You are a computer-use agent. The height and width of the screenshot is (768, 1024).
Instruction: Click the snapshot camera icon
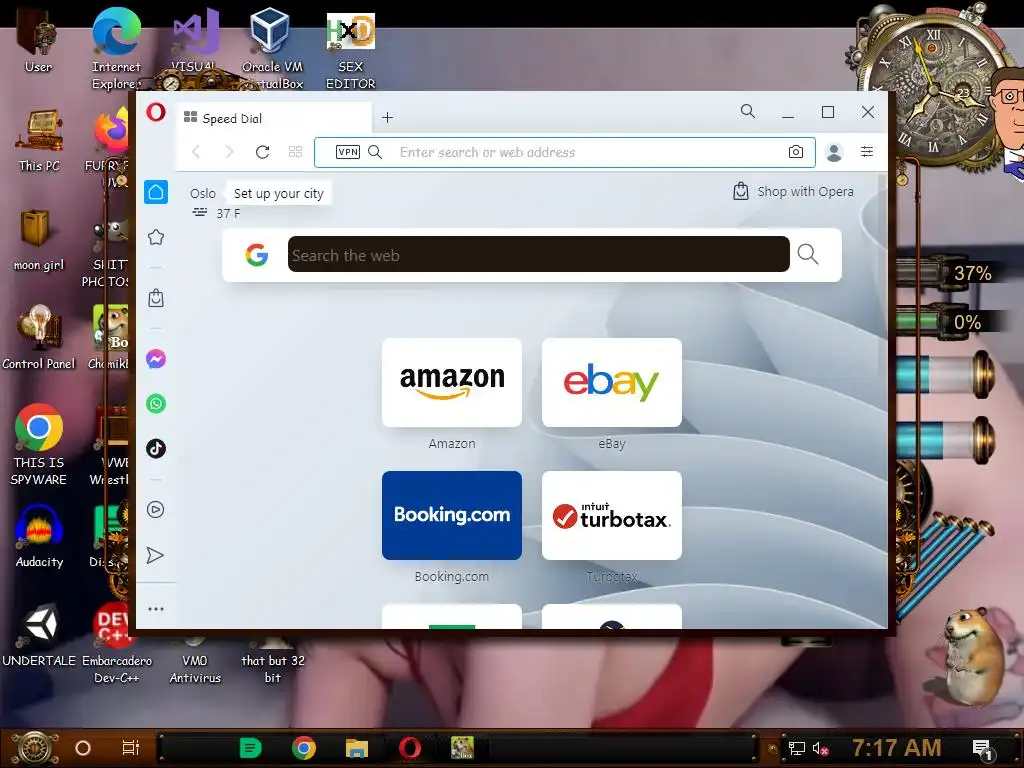[795, 152]
